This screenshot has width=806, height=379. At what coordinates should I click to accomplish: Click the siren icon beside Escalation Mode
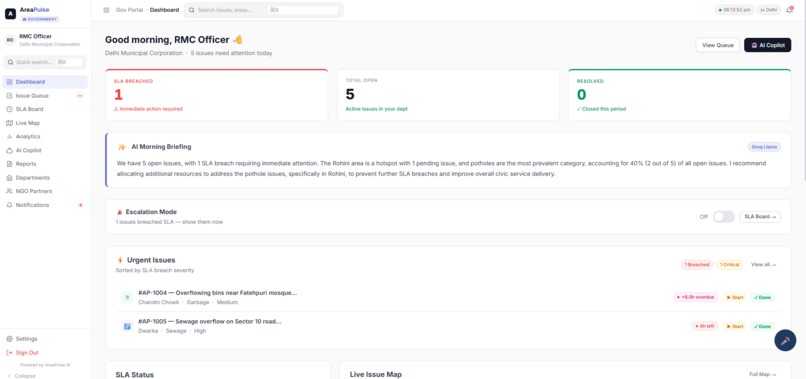click(119, 212)
